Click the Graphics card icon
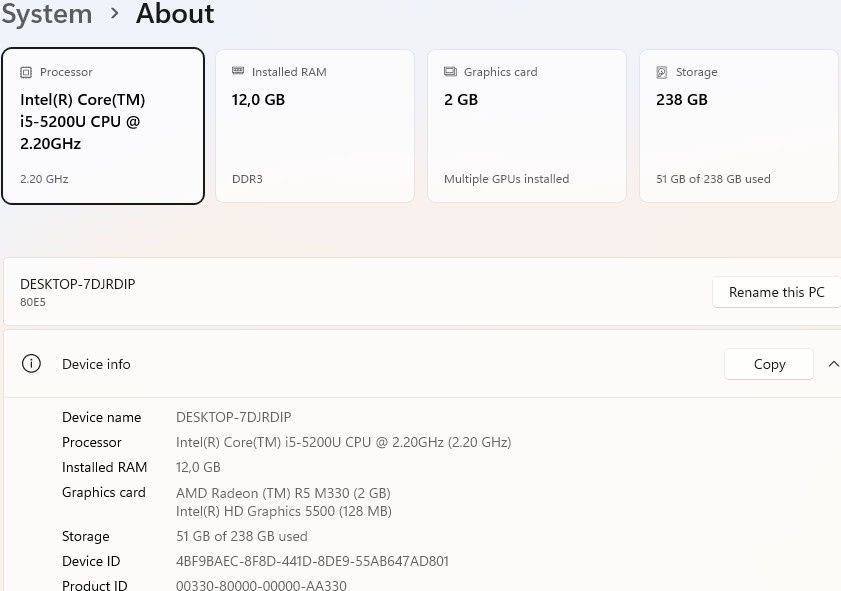The width and height of the screenshot is (841, 591). click(450, 71)
